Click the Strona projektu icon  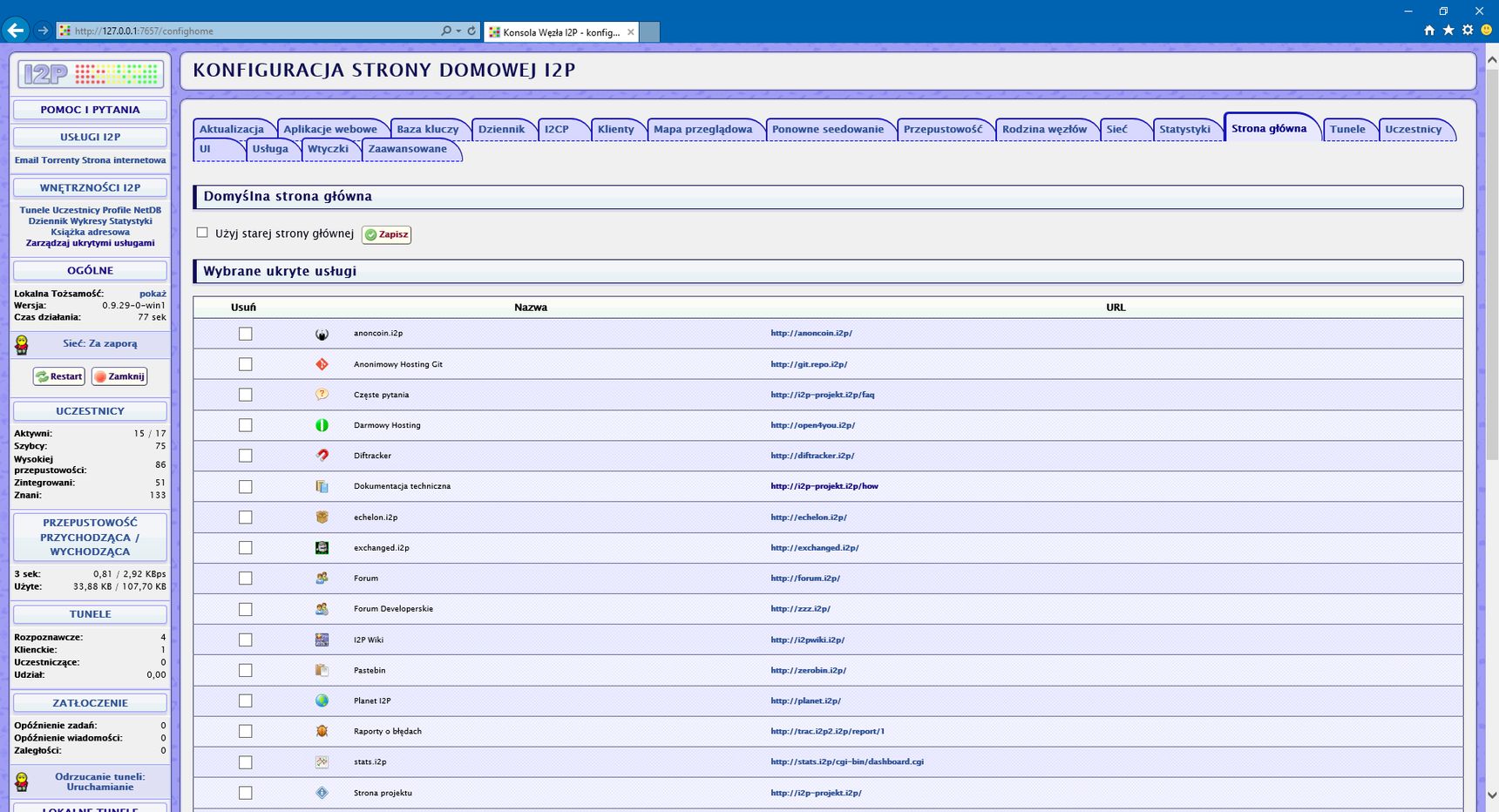[322, 793]
